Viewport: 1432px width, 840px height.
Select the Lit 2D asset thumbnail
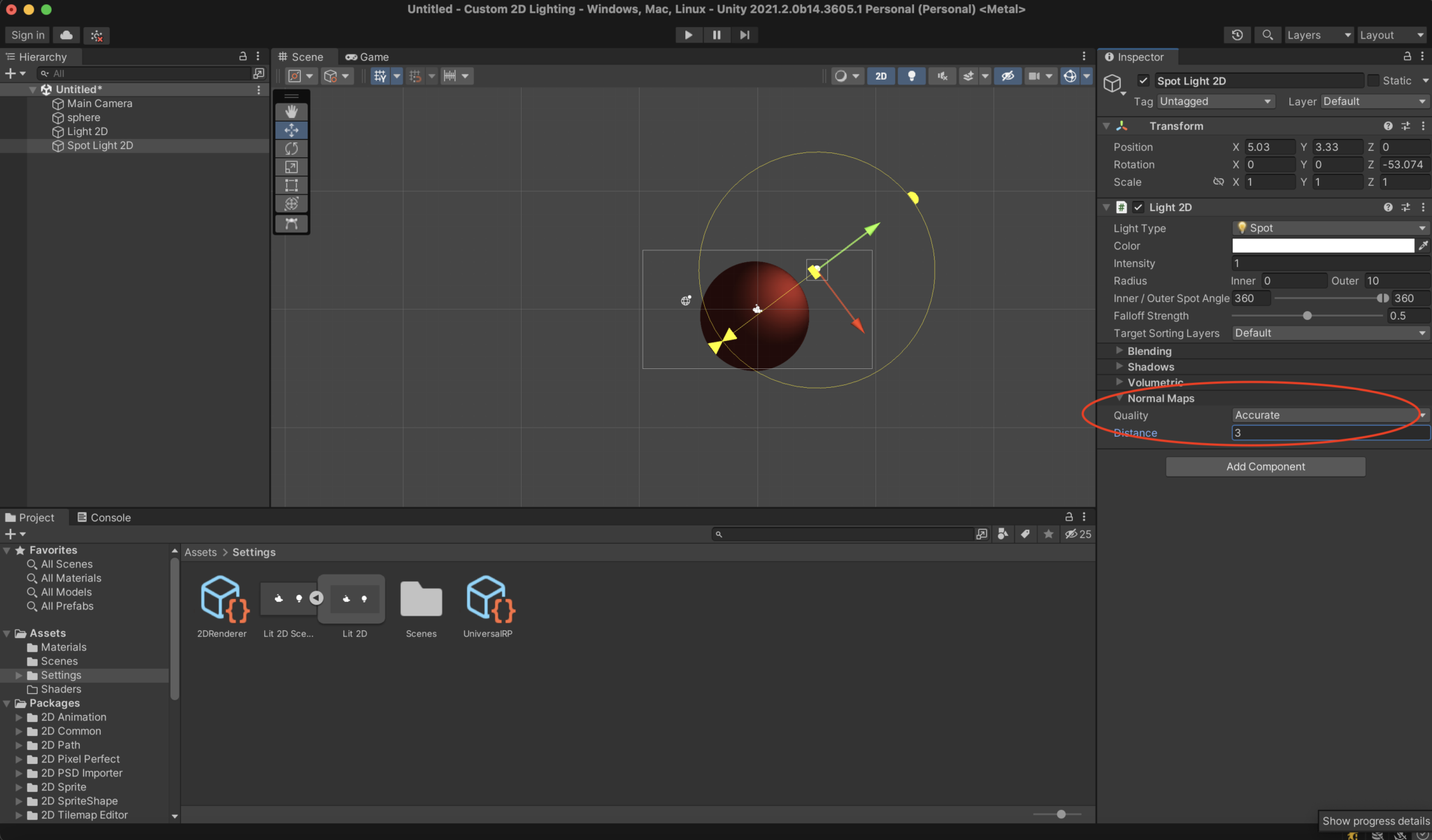(352, 598)
